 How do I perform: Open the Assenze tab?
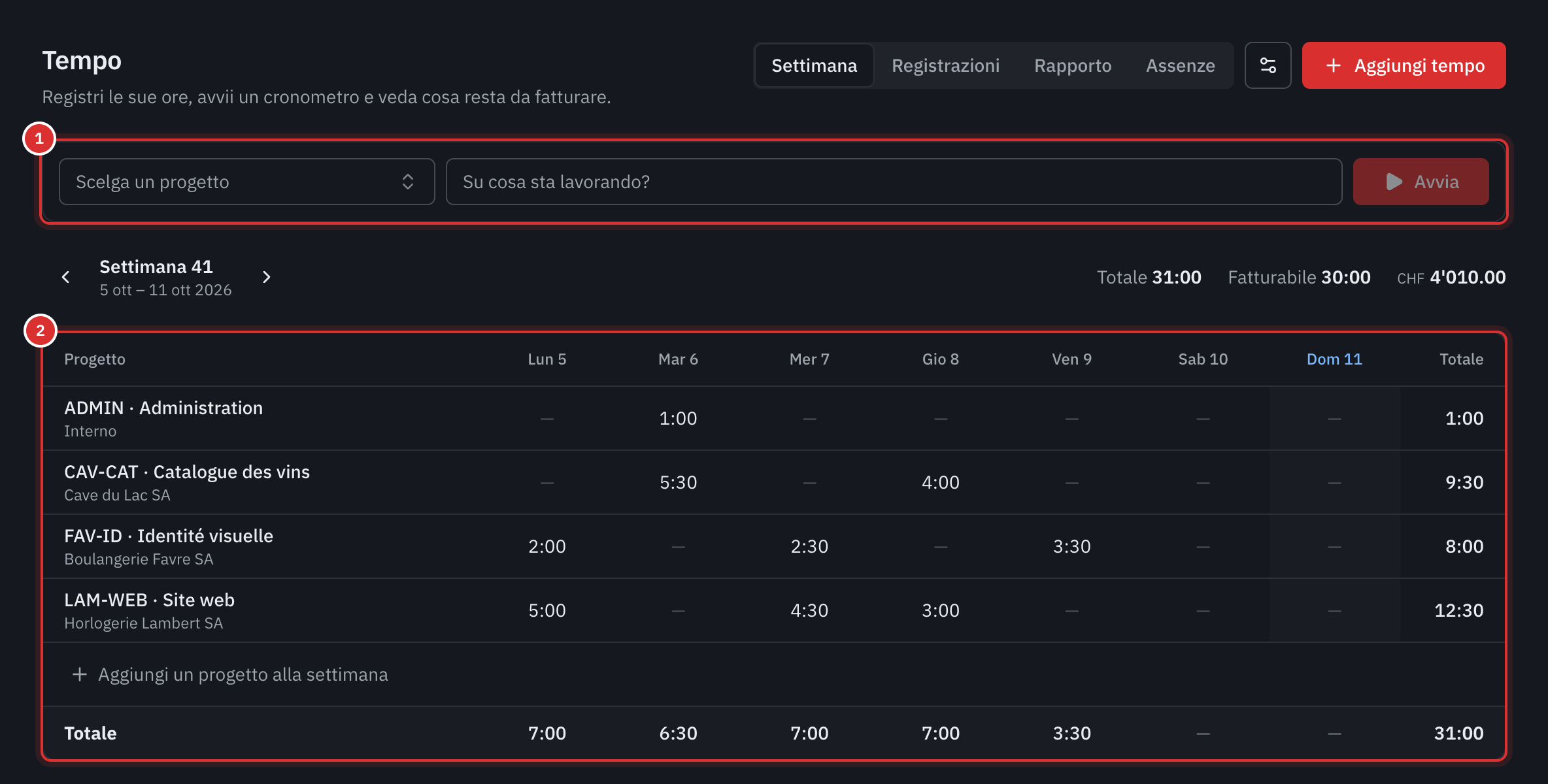[1180, 65]
